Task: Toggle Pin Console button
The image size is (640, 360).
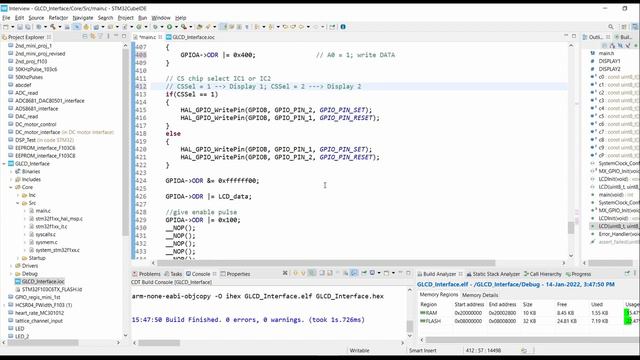Action: click(x=364, y=273)
